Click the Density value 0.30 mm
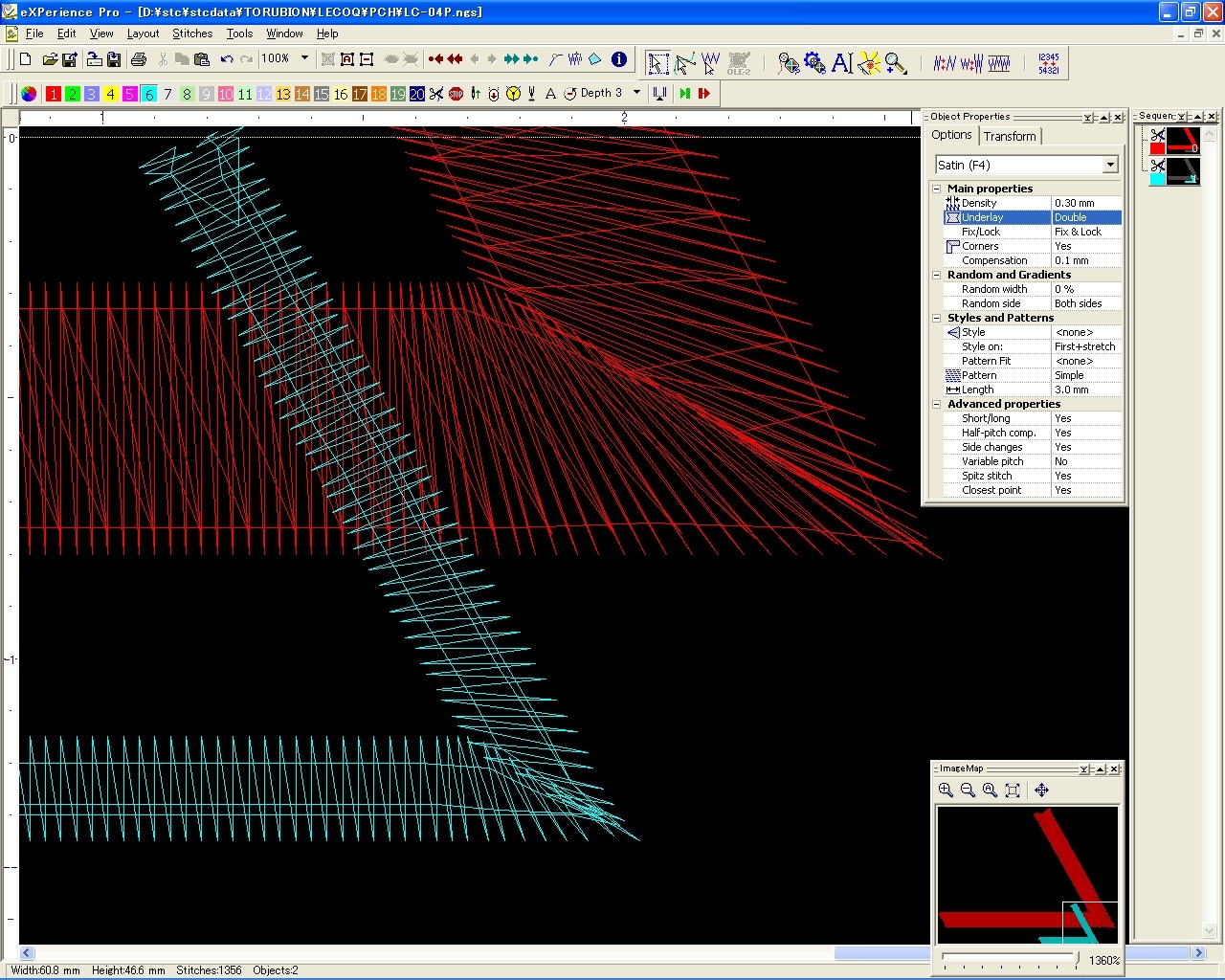Viewport: 1225px width, 980px height. (x=1086, y=203)
